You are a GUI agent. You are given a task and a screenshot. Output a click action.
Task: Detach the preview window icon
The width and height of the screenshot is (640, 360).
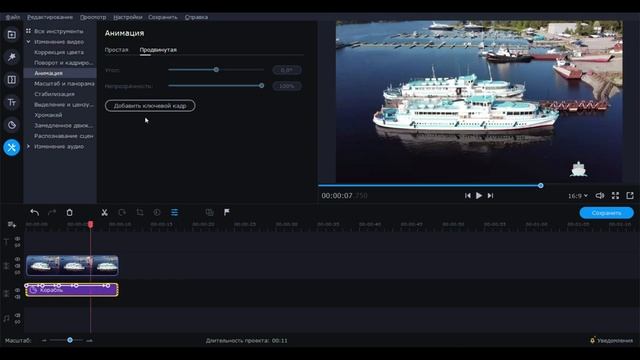pos(630,196)
